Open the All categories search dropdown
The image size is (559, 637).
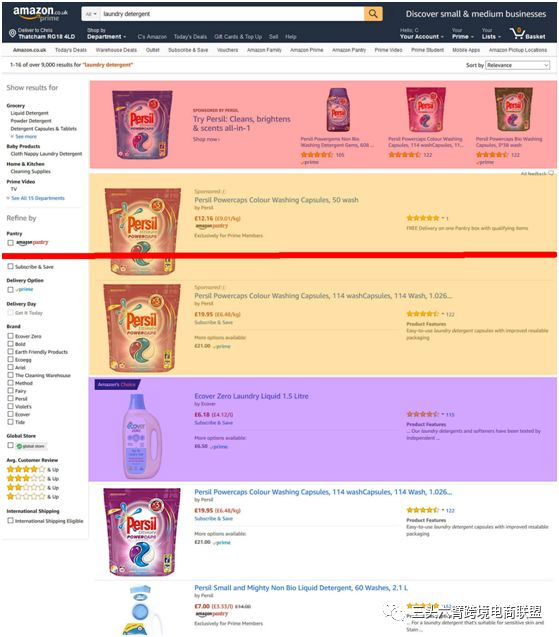pos(91,14)
